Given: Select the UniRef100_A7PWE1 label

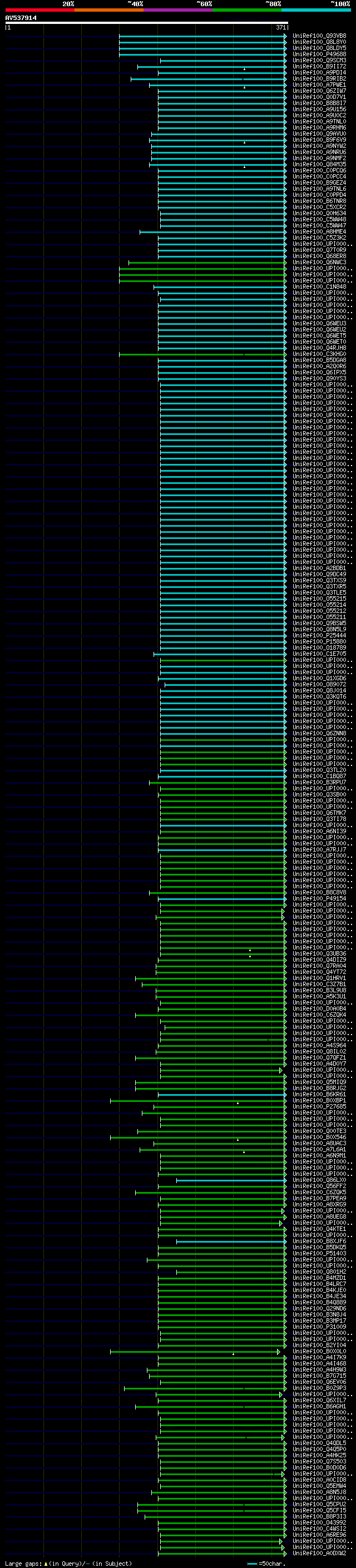Looking at the screenshot, I should pos(319,85).
